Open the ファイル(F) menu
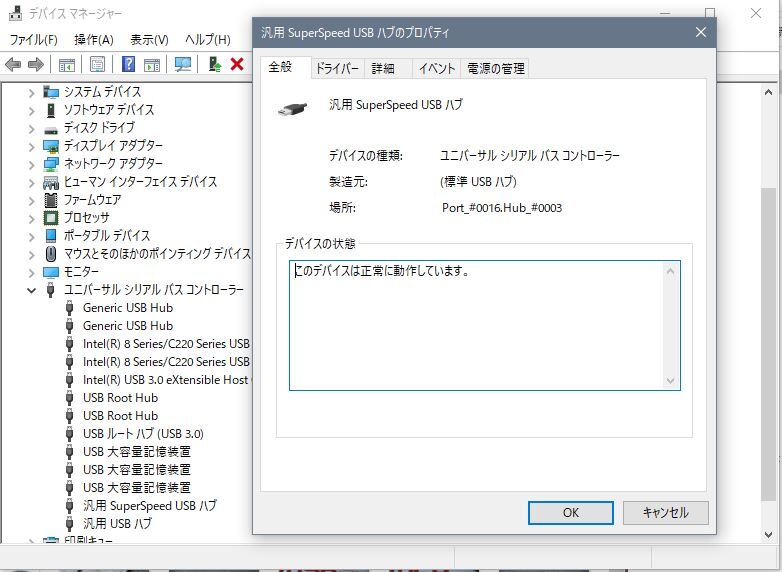The width and height of the screenshot is (782, 572). click(x=33, y=39)
